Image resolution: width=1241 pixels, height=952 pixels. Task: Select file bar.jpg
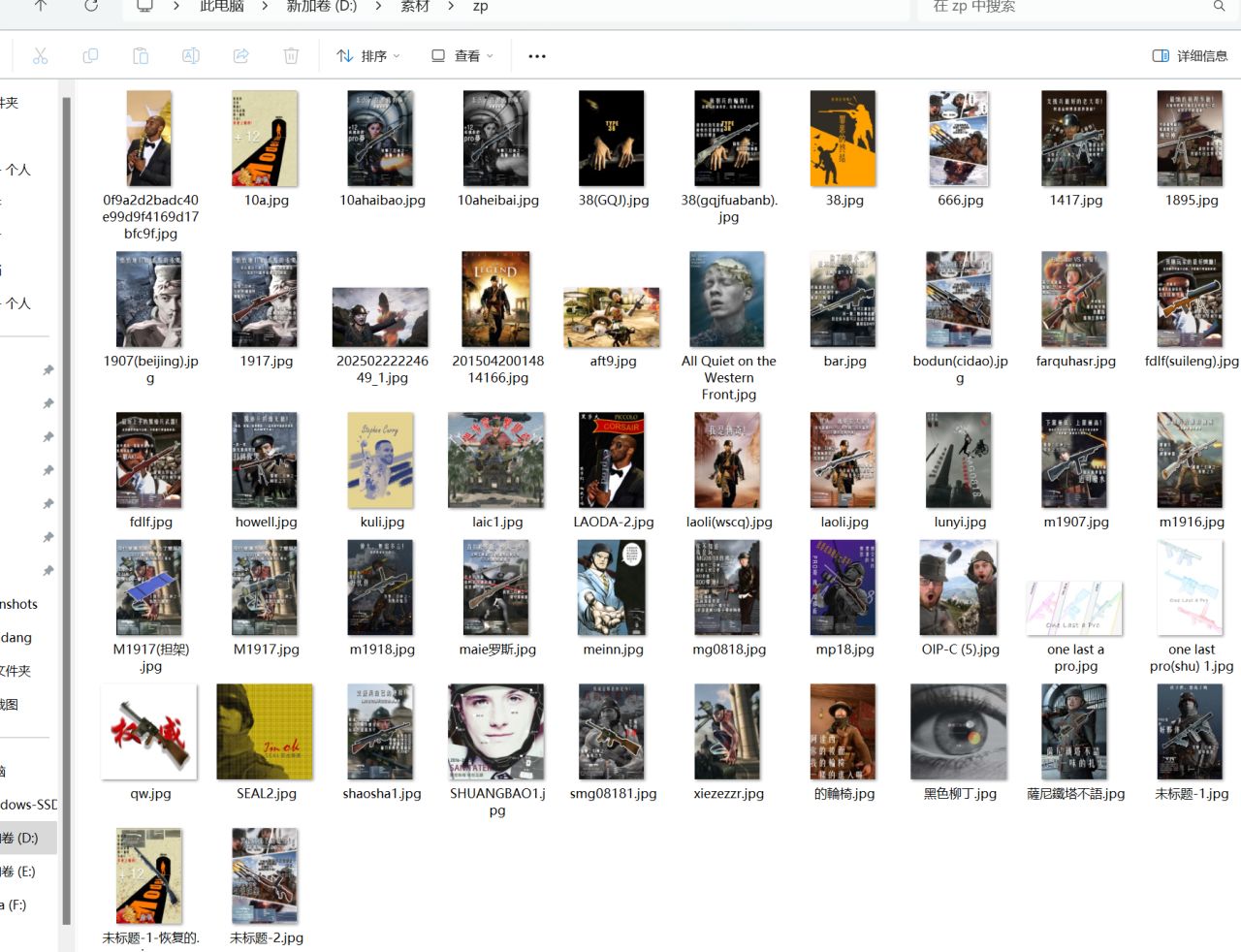coord(844,310)
